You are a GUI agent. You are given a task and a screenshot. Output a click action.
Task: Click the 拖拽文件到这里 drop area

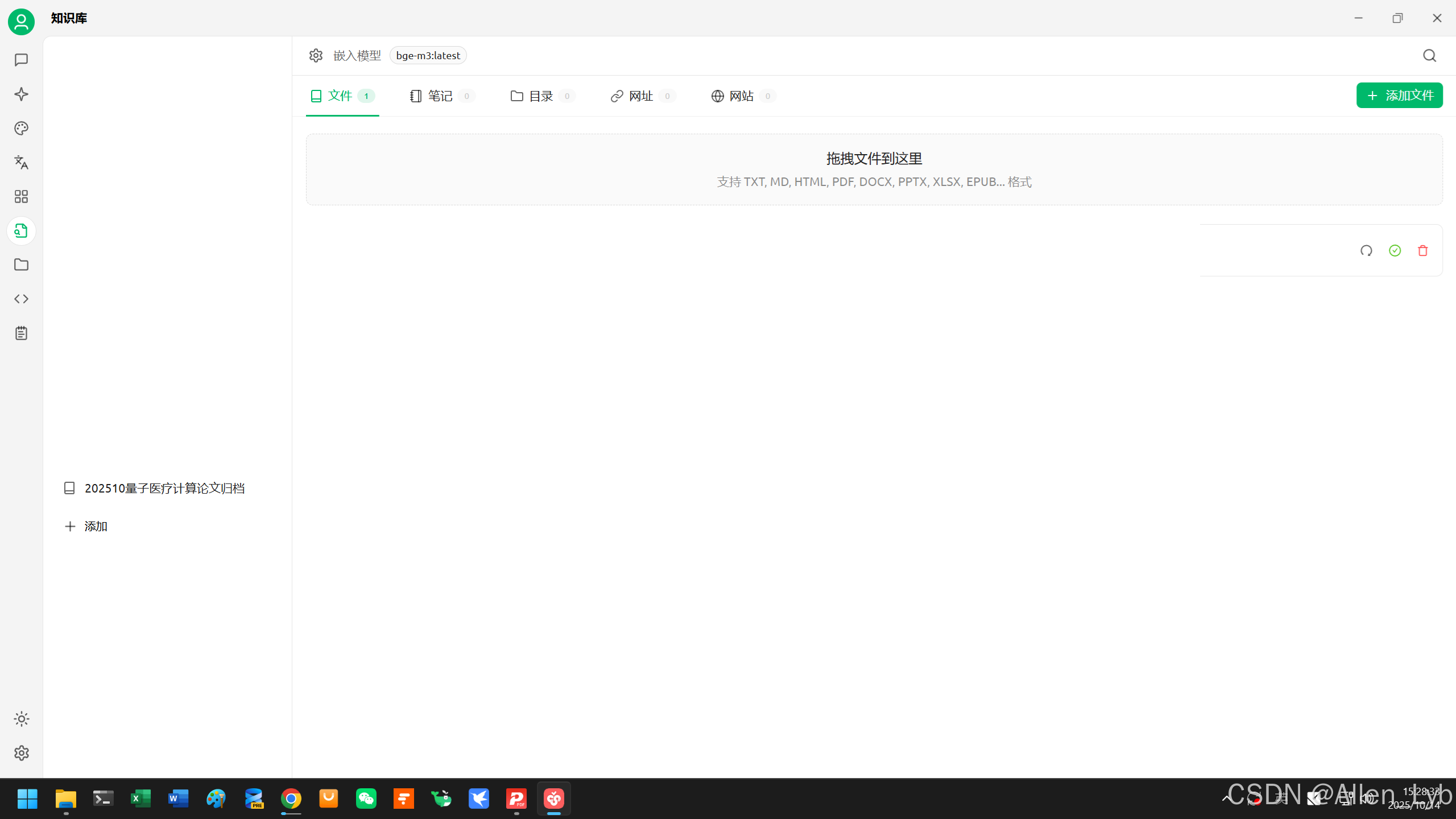(x=874, y=169)
